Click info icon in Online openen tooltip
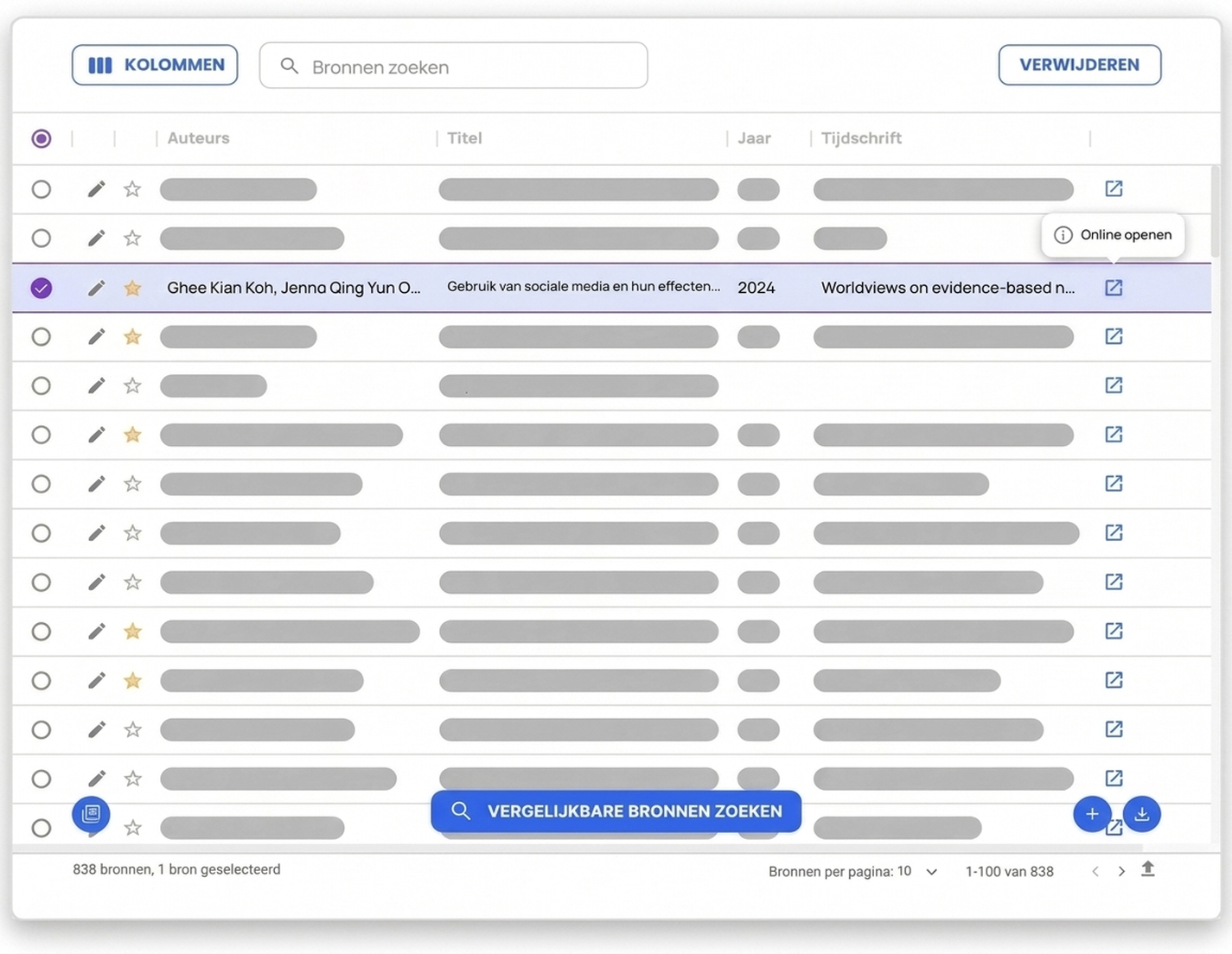 point(1063,235)
